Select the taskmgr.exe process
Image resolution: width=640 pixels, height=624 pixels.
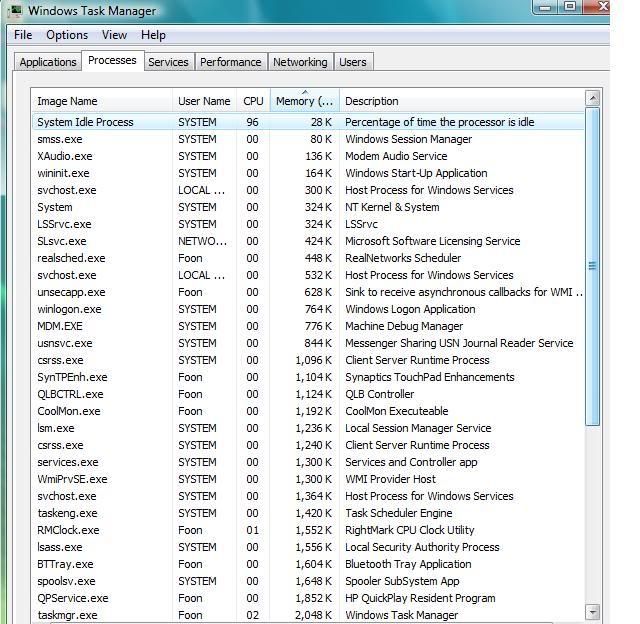pyautogui.click(x=308, y=615)
